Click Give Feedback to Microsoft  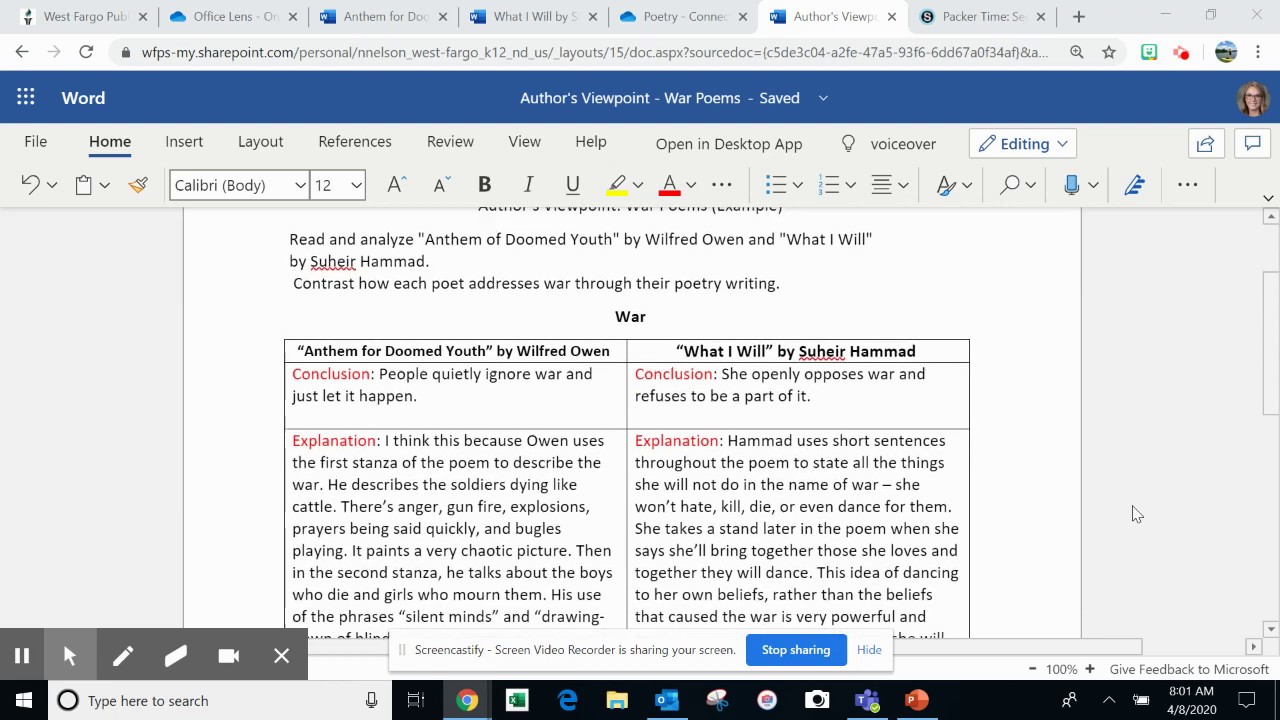(1189, 669)
